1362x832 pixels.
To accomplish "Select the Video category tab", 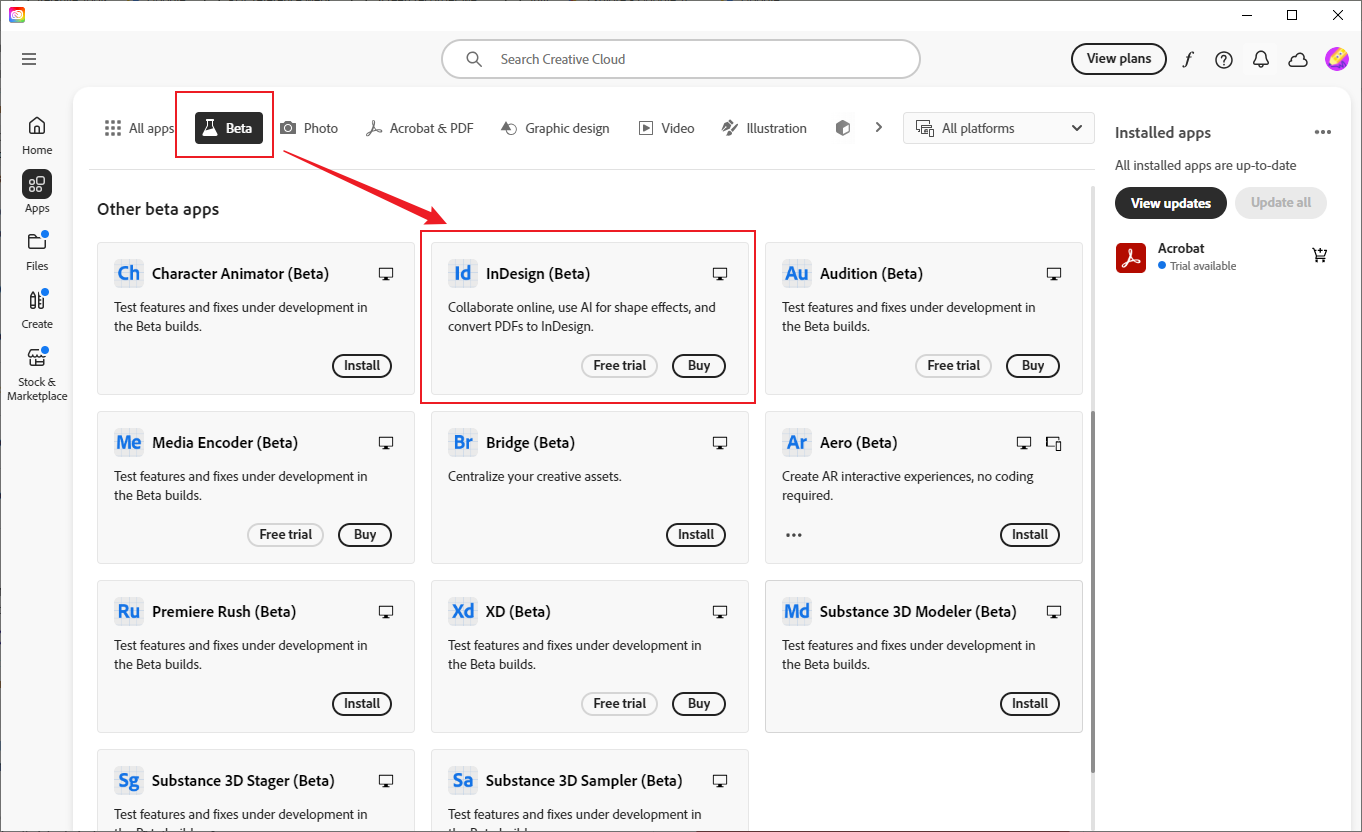I will pos(666,128).
